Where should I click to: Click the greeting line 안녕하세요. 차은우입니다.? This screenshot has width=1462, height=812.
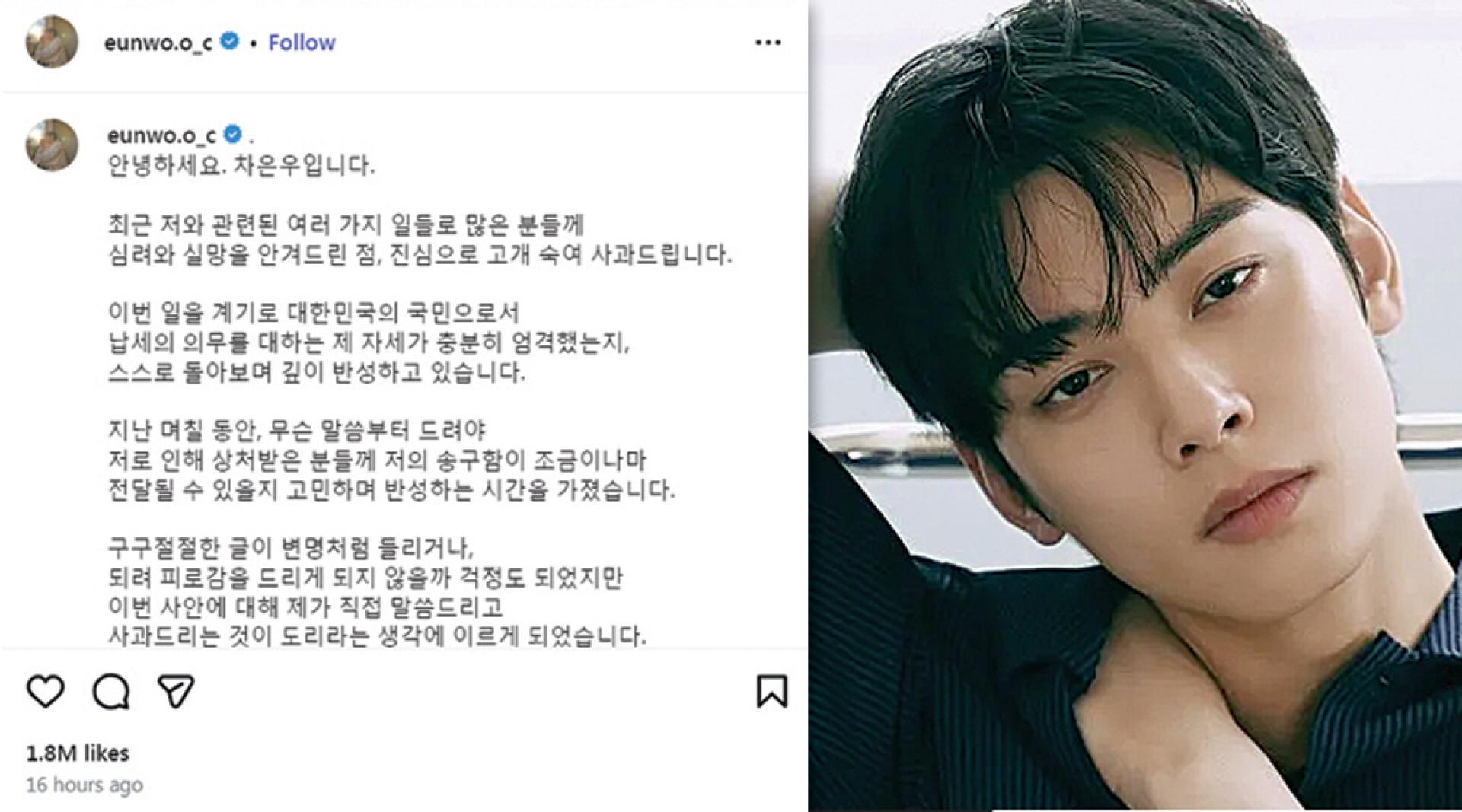click(x=241, y=165)
